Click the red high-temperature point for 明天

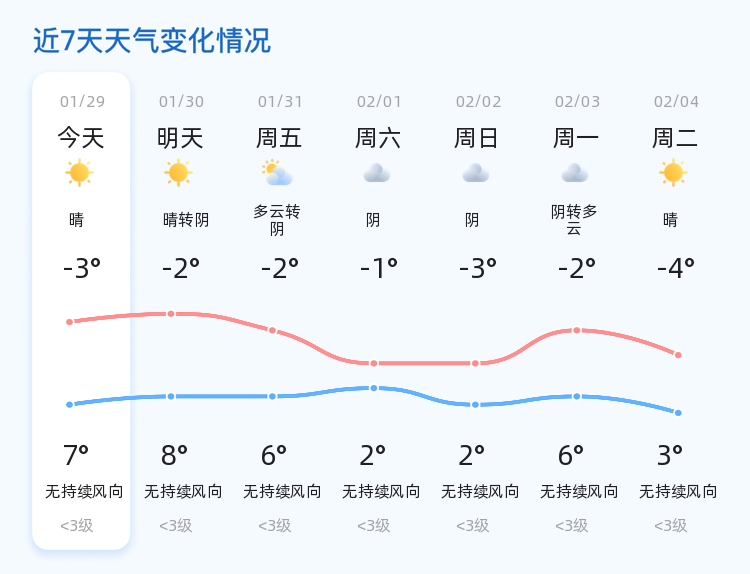(x=171, y=314)
